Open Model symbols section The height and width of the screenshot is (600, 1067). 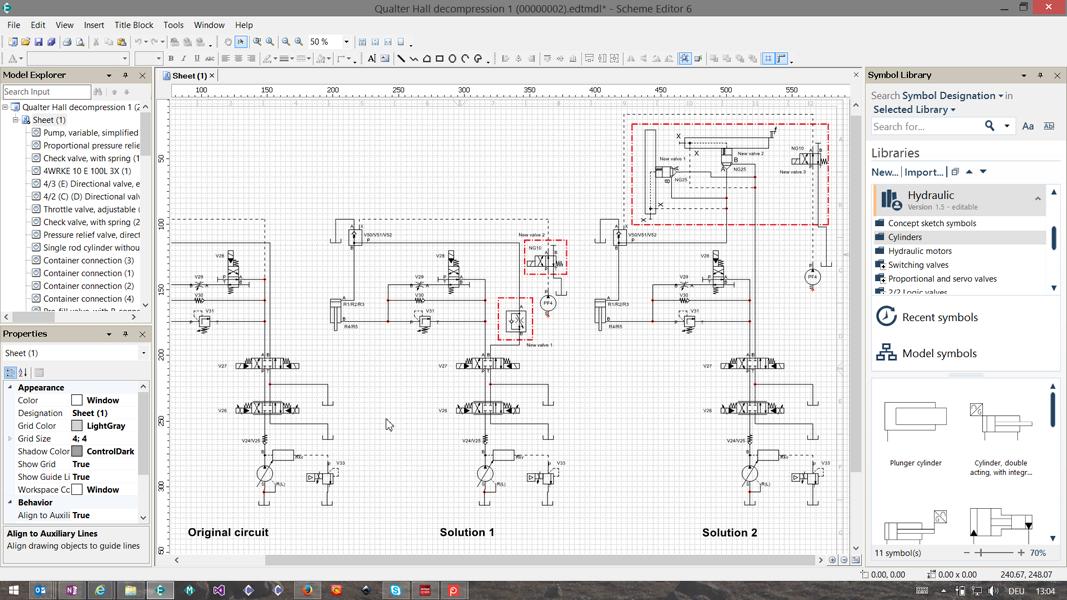926,353
